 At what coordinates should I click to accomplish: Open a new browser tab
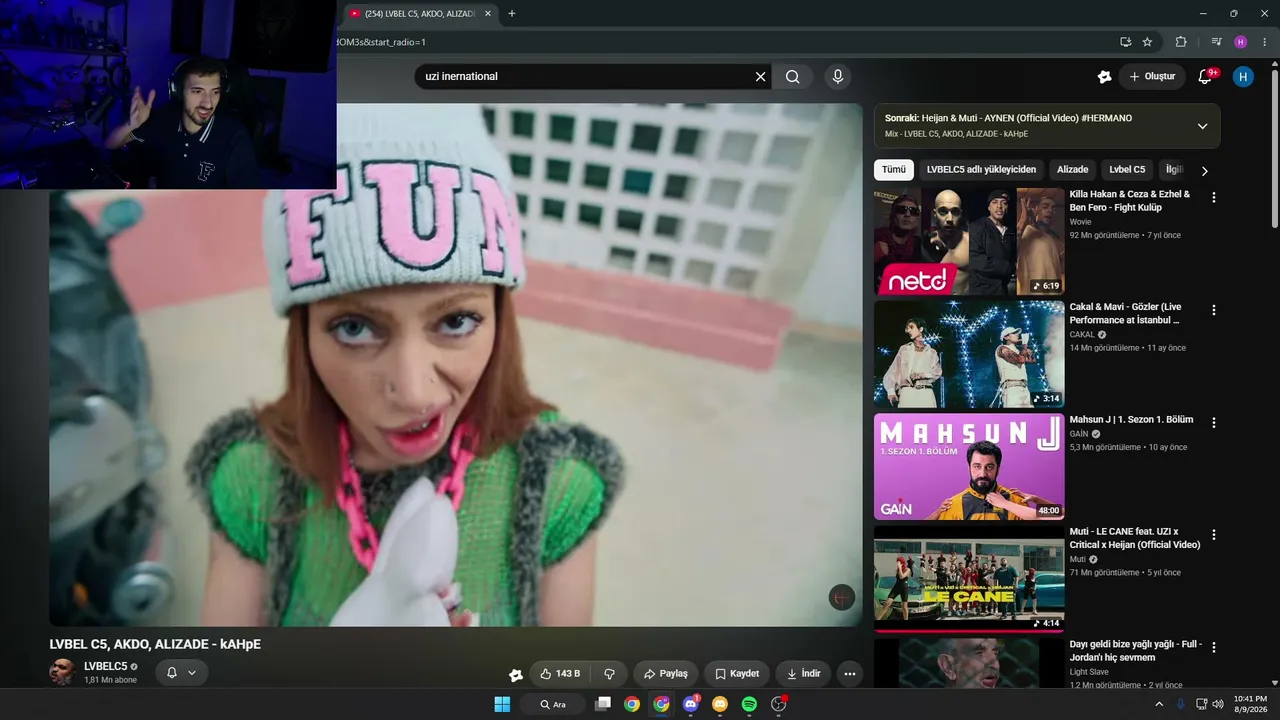pos(512,14)
